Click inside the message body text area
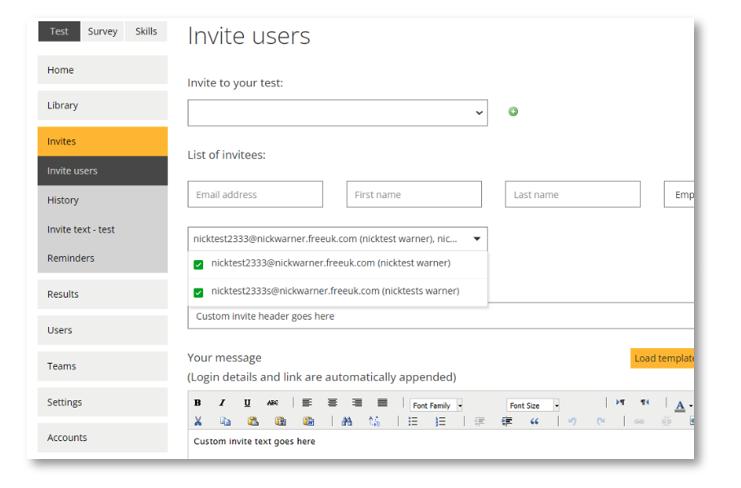 pos(441,444)
